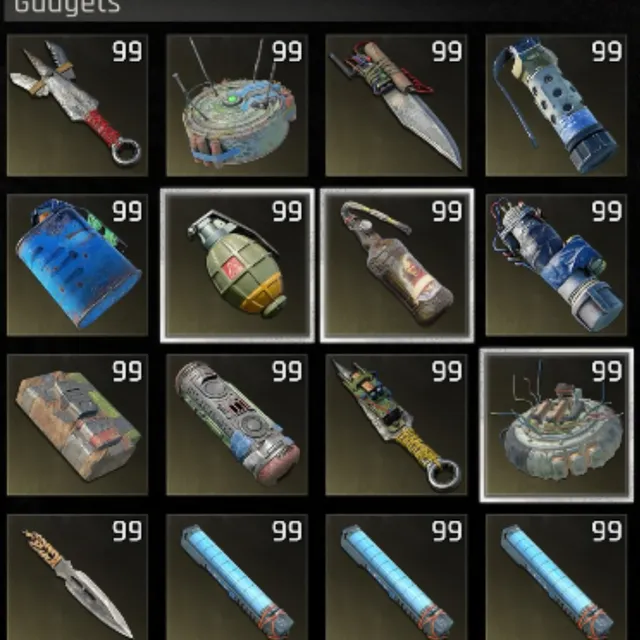This screenshot has height=640, width=640.
Task: Choose the molotov cocktail bottle
Action: point(397,265)
